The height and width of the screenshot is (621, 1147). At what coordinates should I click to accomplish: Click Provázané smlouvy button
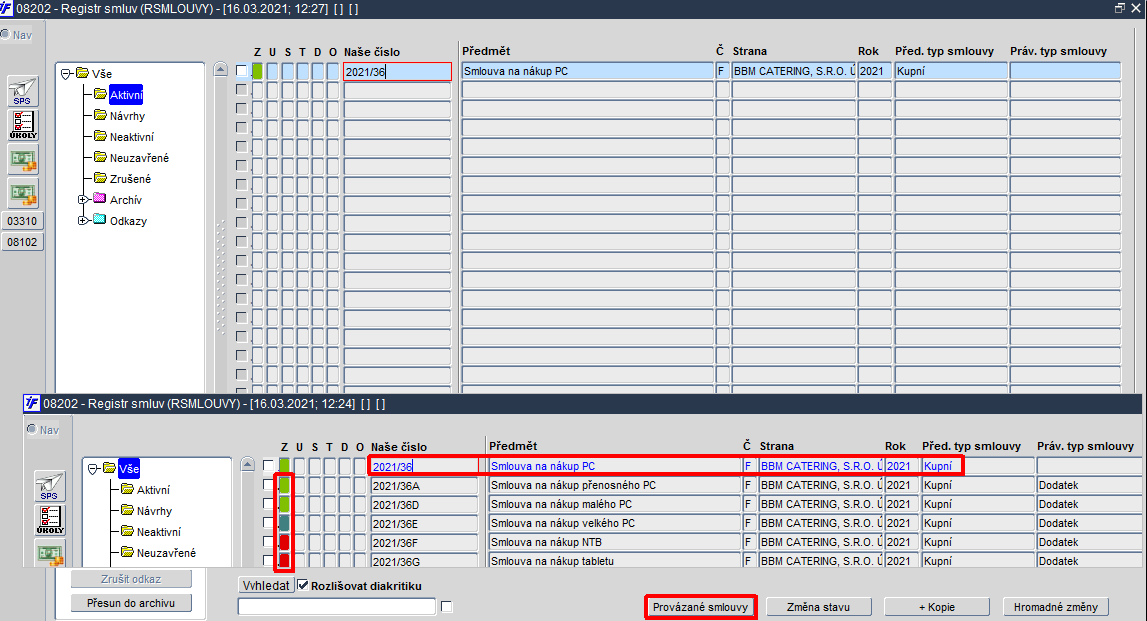(700, 607)
